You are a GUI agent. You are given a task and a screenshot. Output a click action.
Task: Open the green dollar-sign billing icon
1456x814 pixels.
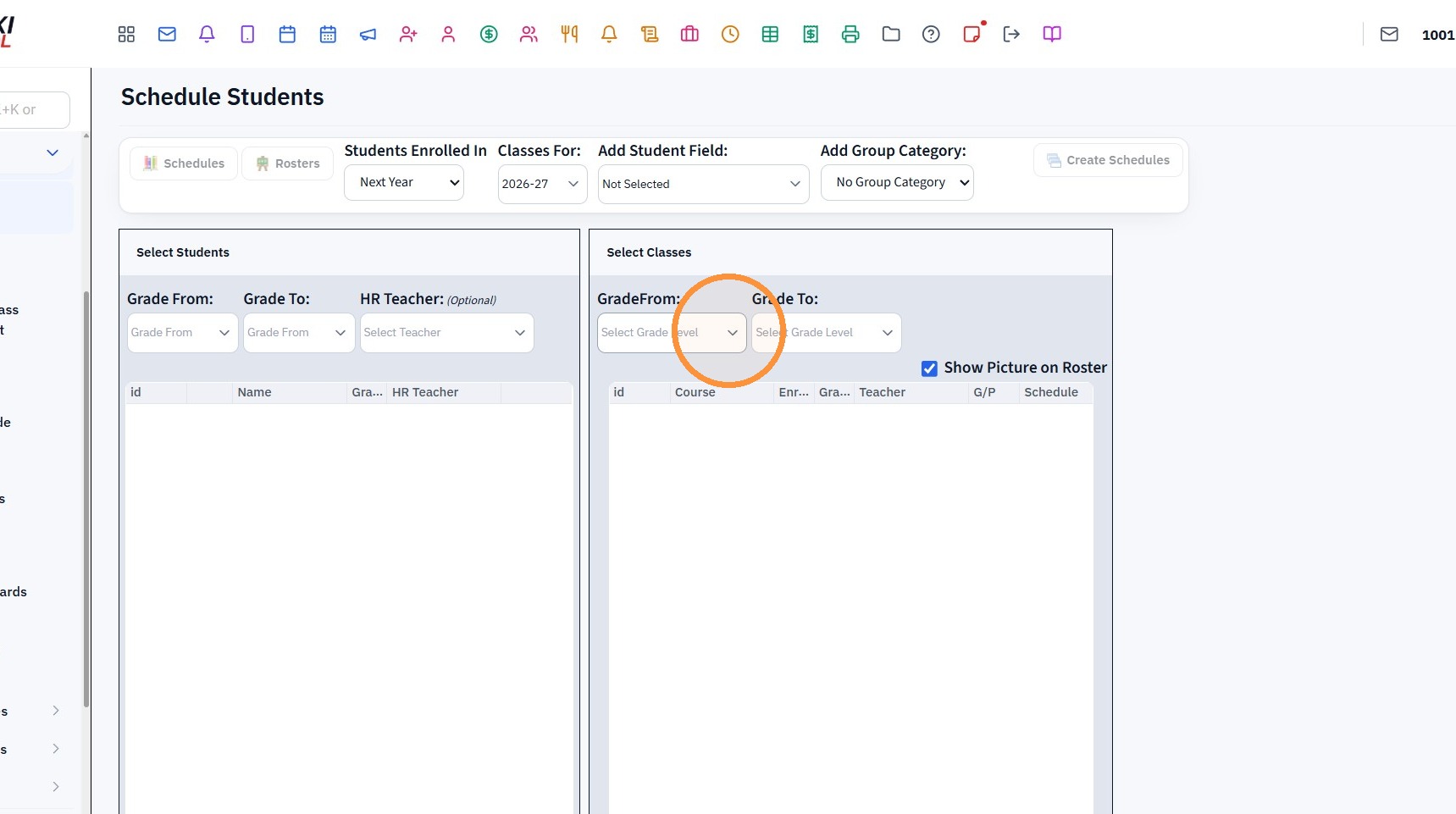tap(489, 34)
